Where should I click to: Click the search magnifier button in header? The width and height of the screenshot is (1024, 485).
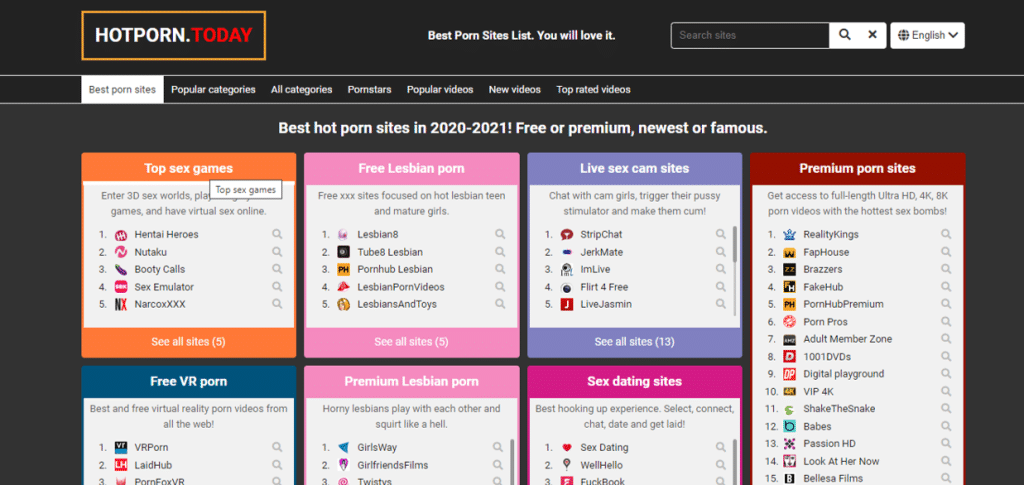click(844, 35)
